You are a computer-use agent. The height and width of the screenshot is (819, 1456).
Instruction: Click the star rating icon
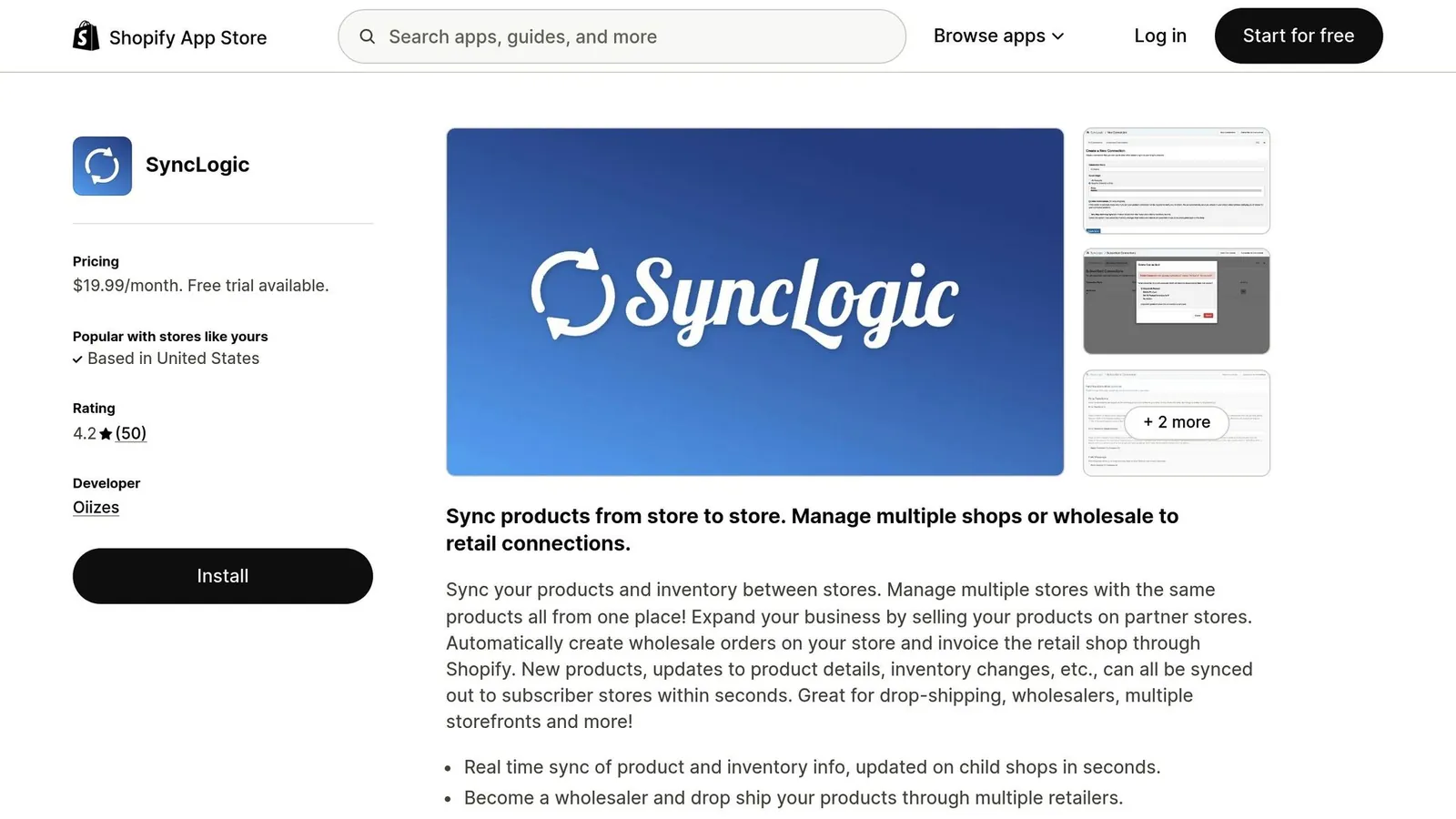click(x=106, y=434)
